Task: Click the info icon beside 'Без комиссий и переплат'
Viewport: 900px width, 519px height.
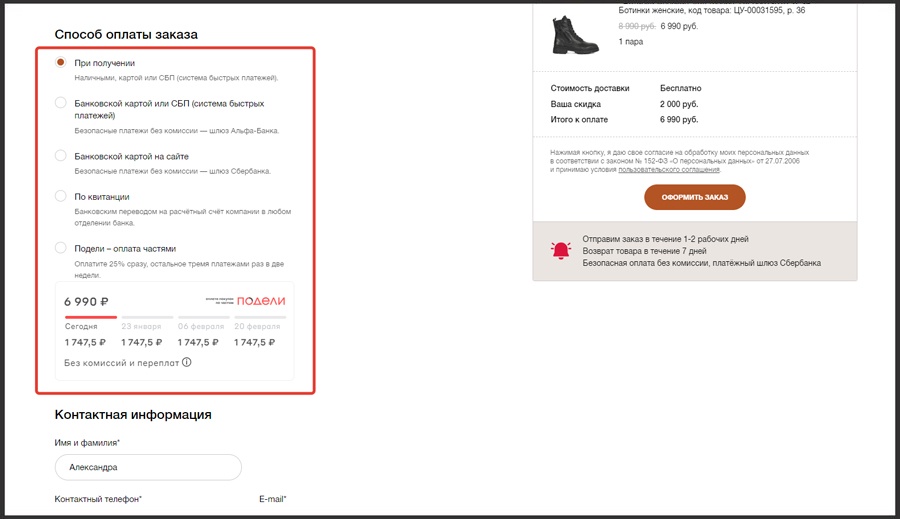Action: (187, 363)
